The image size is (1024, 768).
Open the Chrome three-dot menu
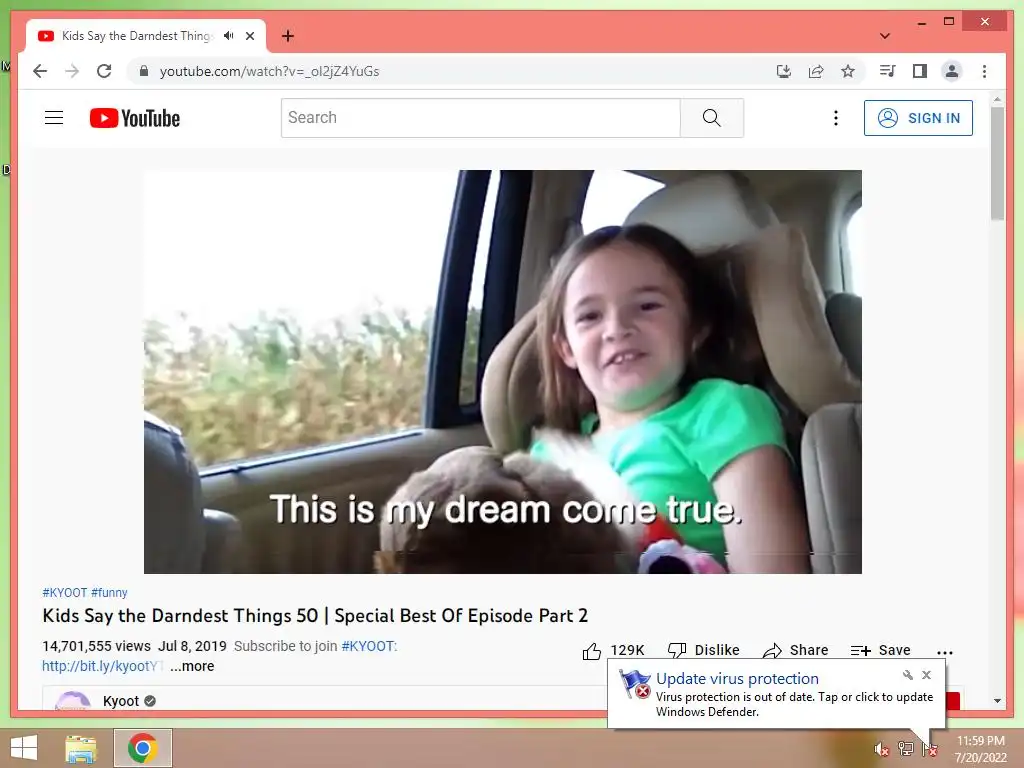[984, 71]
